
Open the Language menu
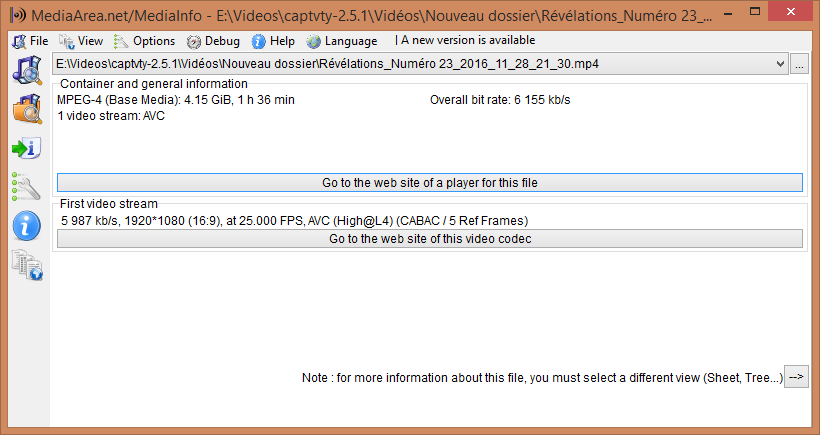(x=342, y=41)
